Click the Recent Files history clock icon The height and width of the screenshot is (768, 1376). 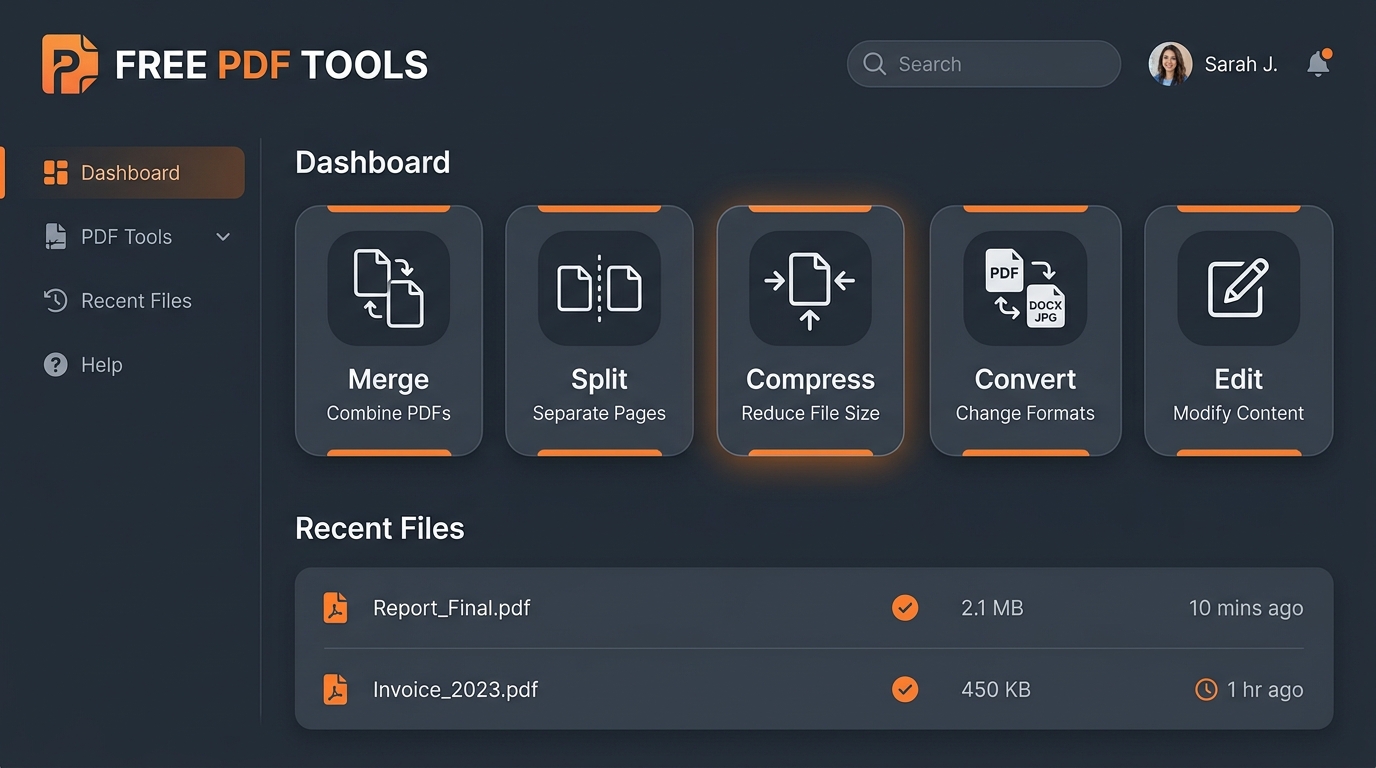click(56, 301)
